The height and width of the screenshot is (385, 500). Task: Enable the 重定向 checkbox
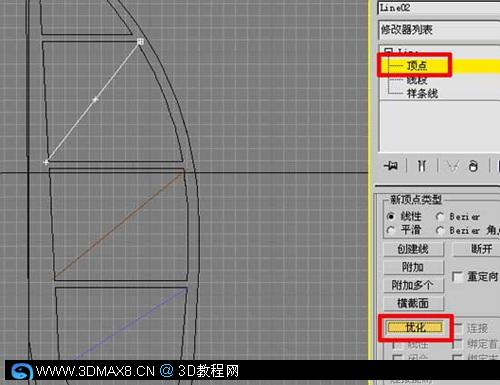457,277
